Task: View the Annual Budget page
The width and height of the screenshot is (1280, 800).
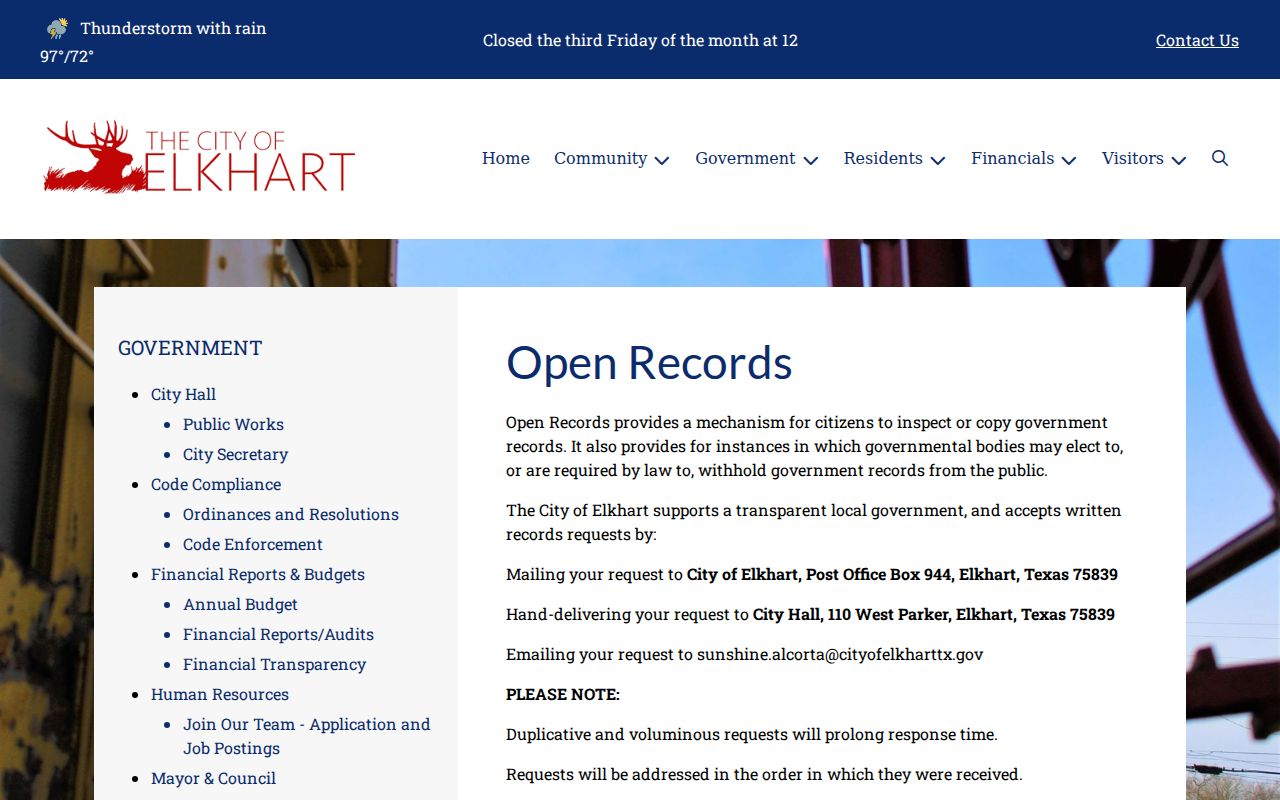Action: pyautogui.click(x=240, y=604)
